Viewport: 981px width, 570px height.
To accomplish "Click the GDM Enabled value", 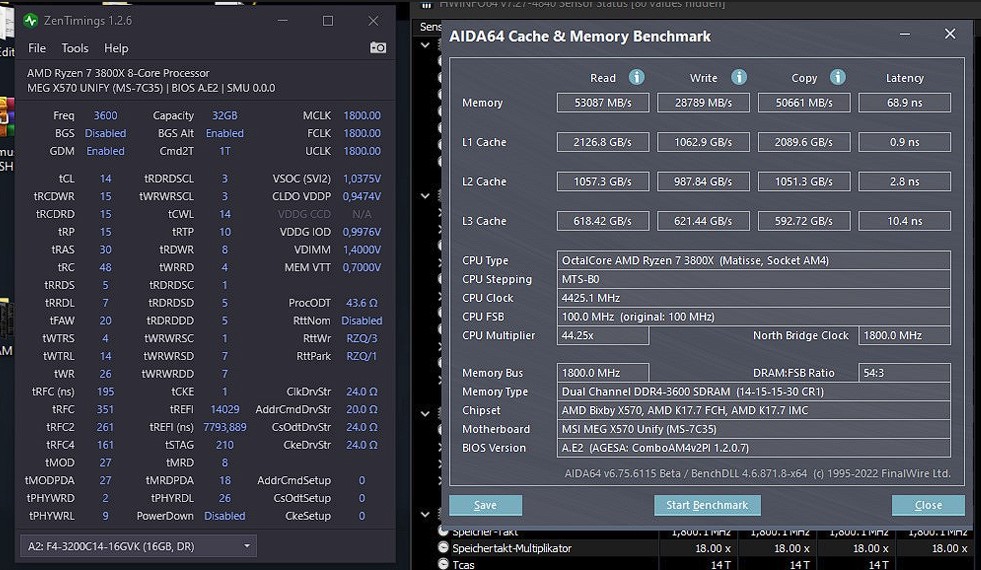I will pos(105,151).
